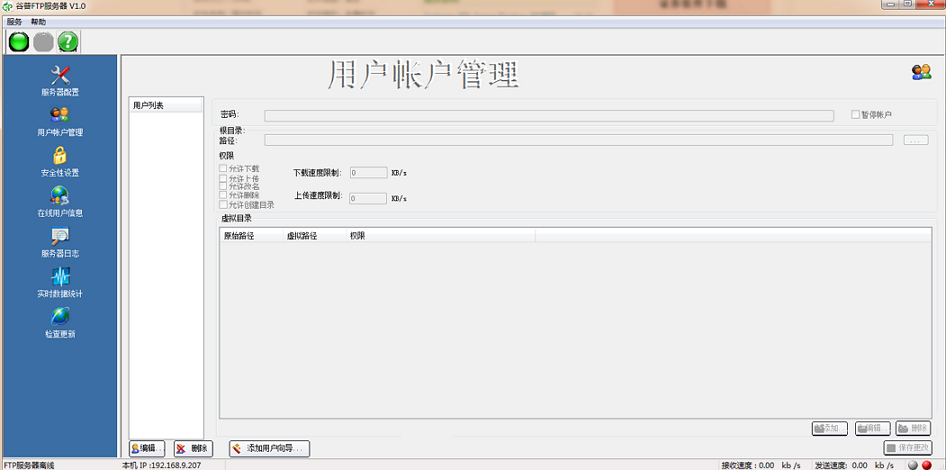This screenshot has height=470, width=946.
Task: Open the 服务 menu
Action: click(14, 21)
